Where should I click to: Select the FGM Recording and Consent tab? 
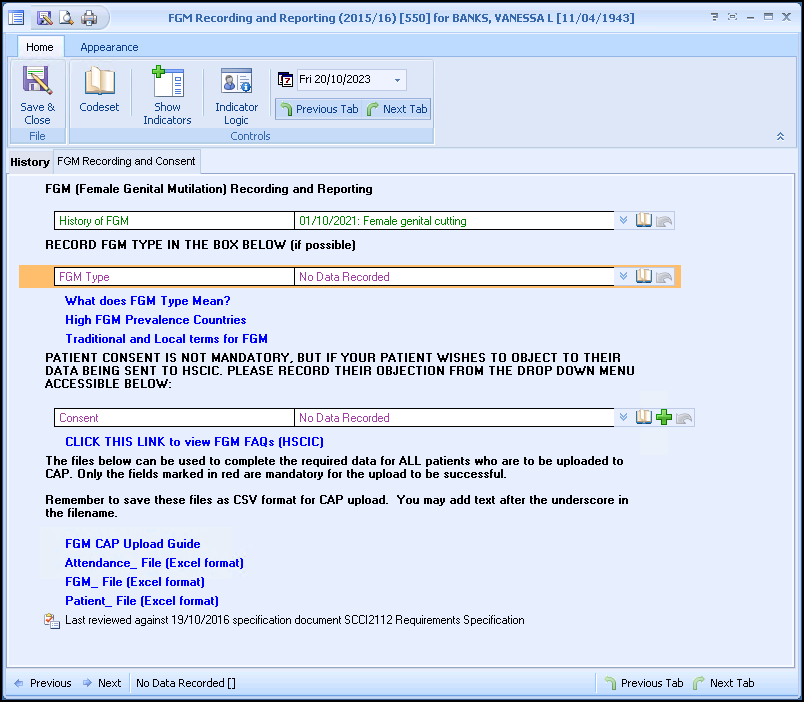coord(126,161)
